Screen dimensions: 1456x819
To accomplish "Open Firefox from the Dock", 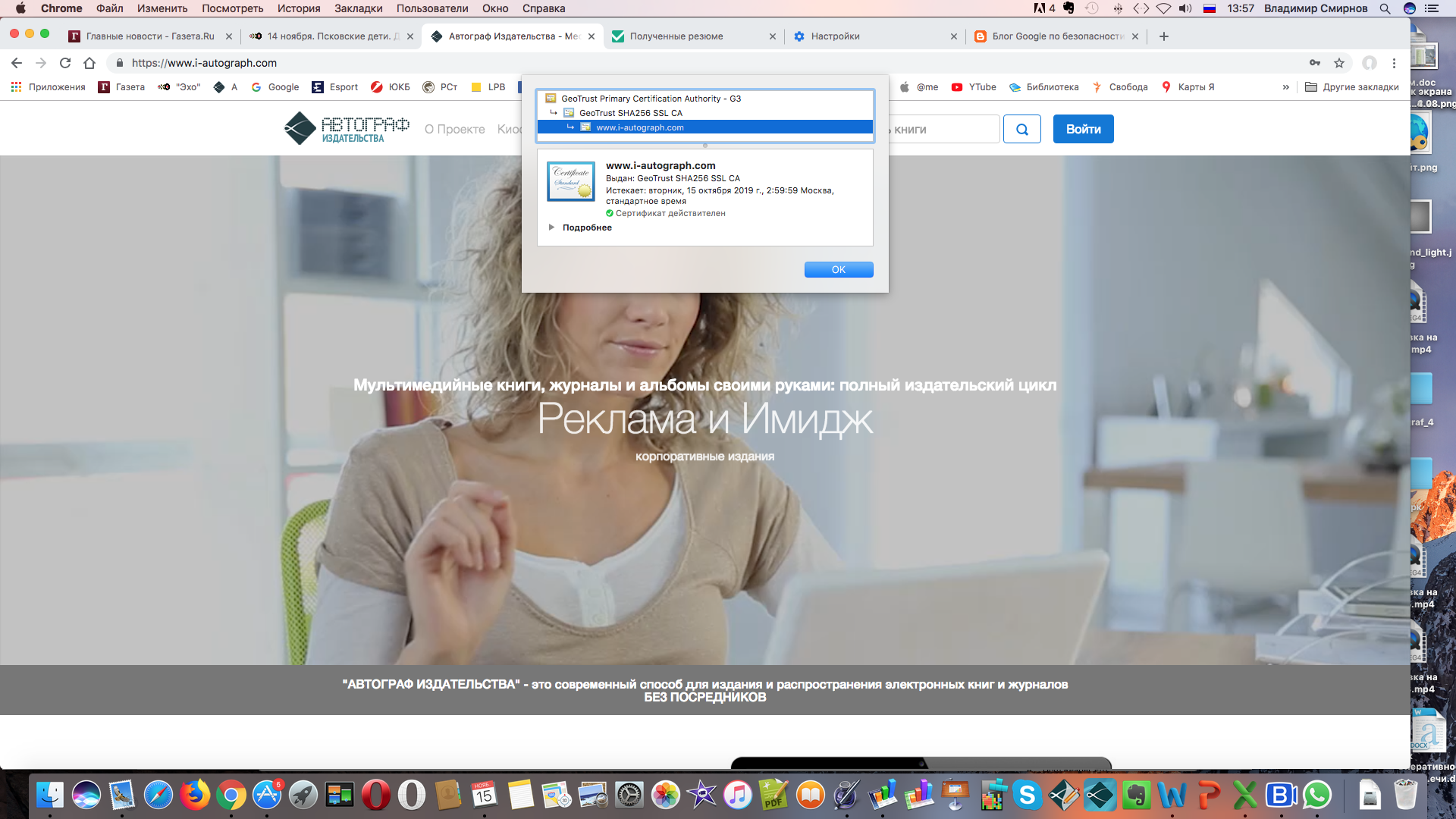I will pyautogui.click(x=195, y=795).
